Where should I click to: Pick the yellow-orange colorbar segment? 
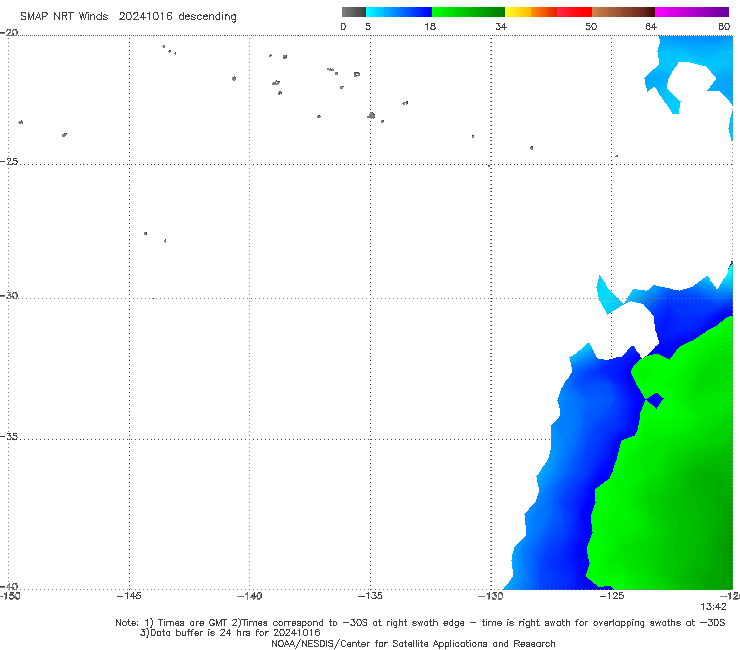tap(530, 12)
